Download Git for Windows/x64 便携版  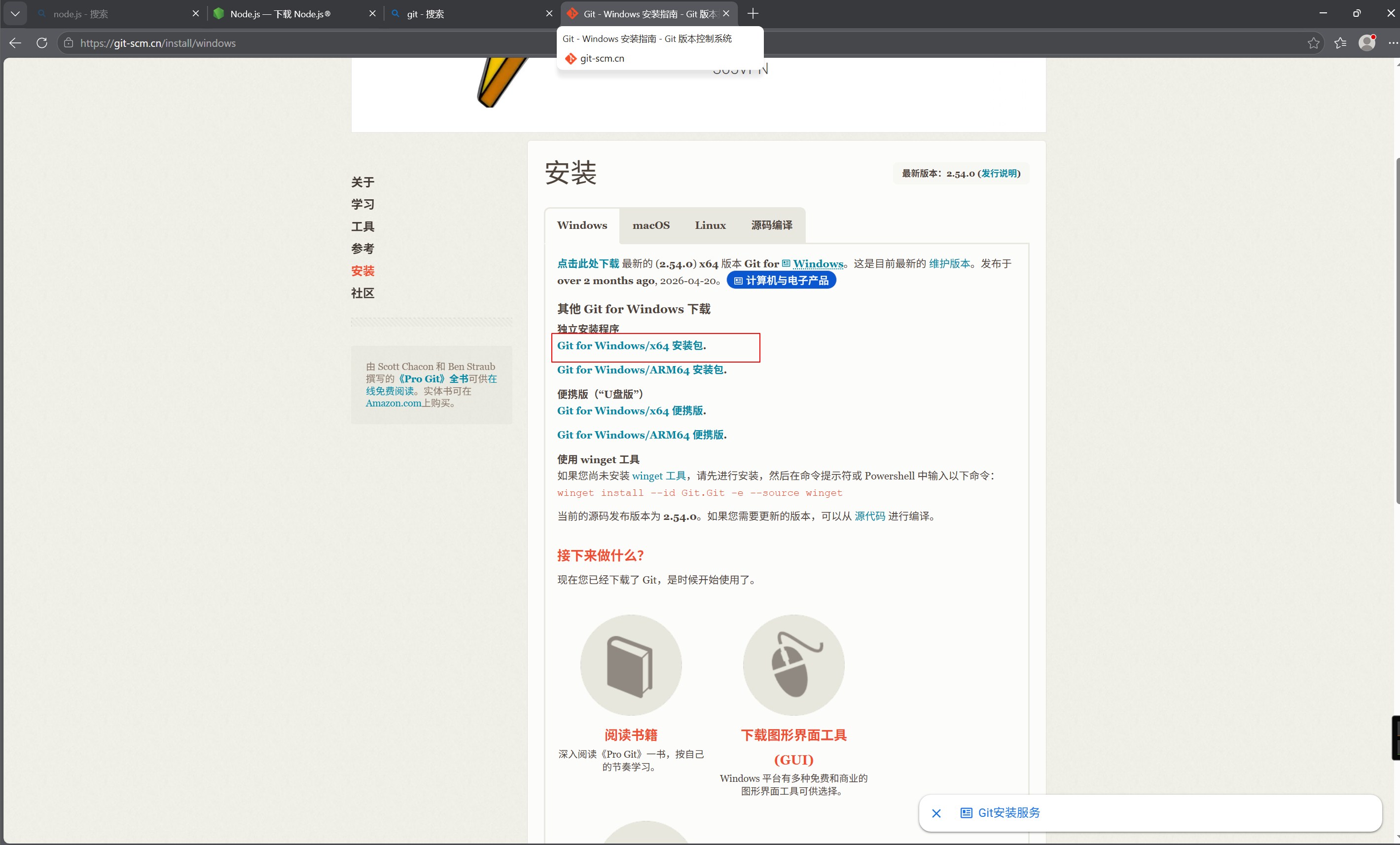tap(631, 411)
